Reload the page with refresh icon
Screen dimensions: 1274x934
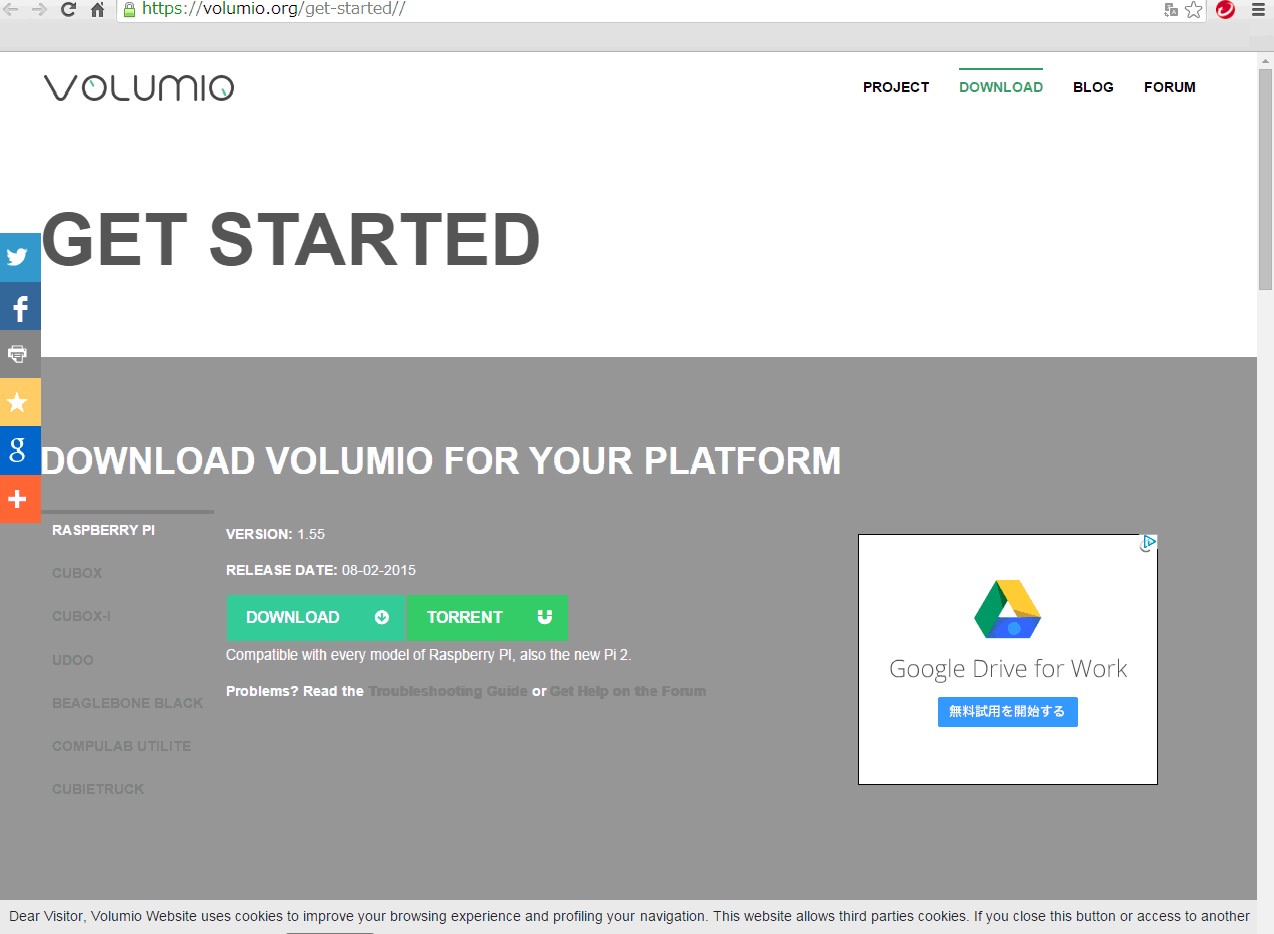(68, 10)
